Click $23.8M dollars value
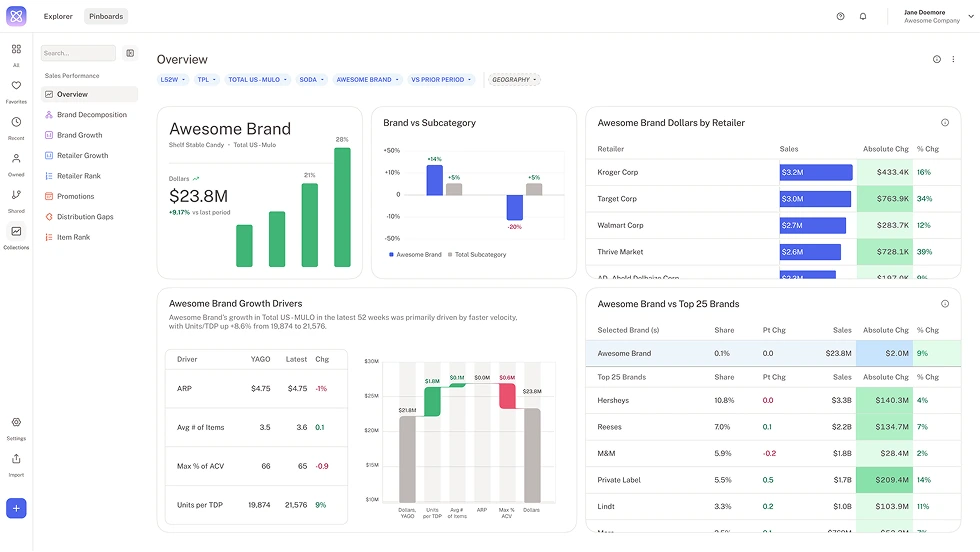Screen dimensions: 980x552 click(x=199, y=196)
